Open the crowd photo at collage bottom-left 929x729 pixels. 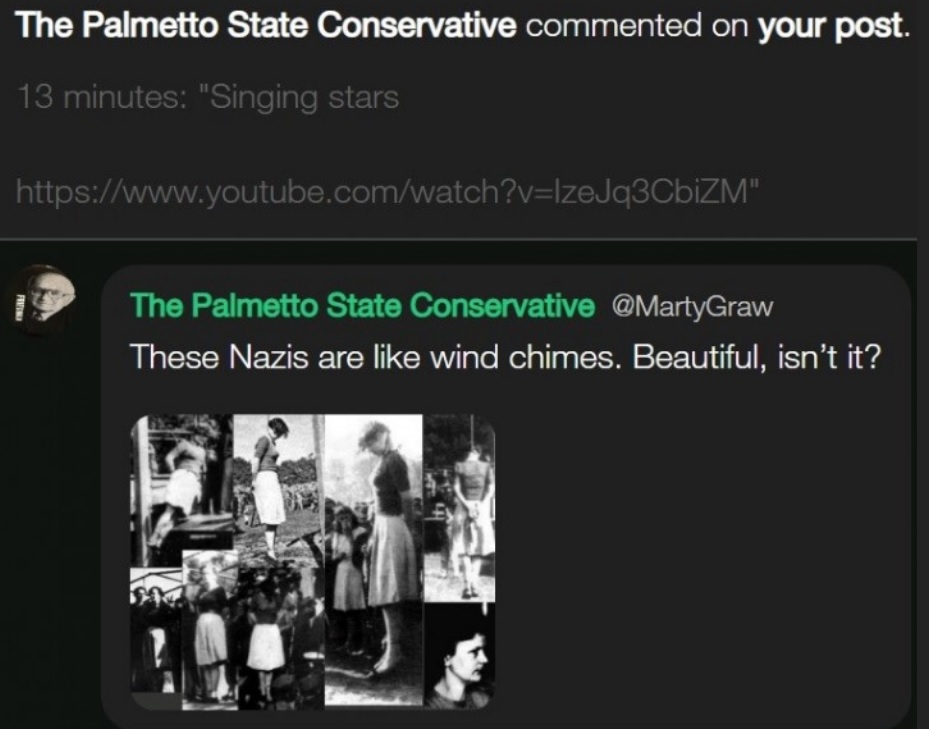[156, 631]
